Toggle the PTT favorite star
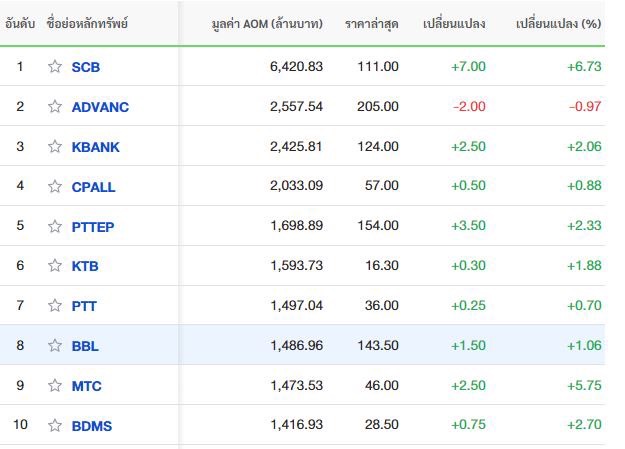Image resolution: width=625 pixels, height=449 pixels. 55,306
